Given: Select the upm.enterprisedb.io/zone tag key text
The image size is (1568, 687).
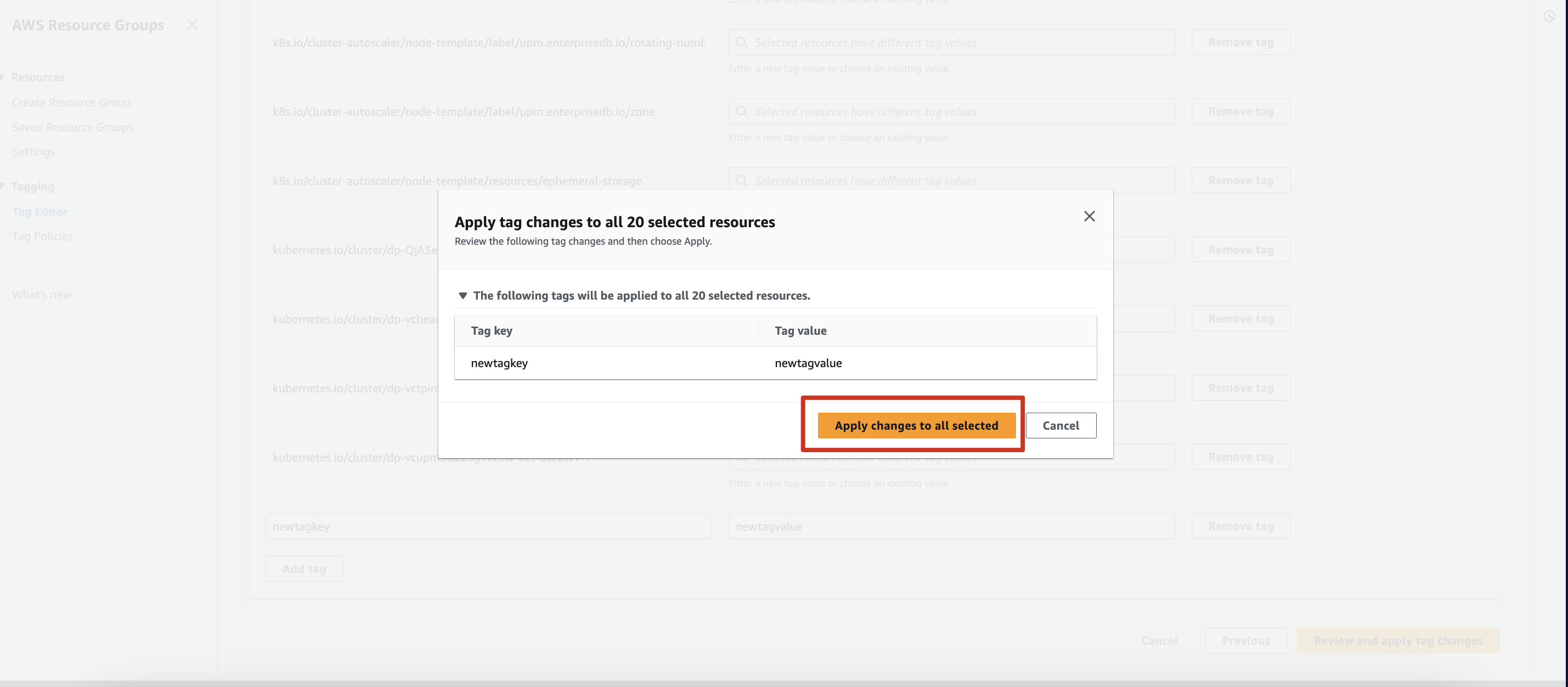Looking at the screenshot, I should (x=463, y=111).
